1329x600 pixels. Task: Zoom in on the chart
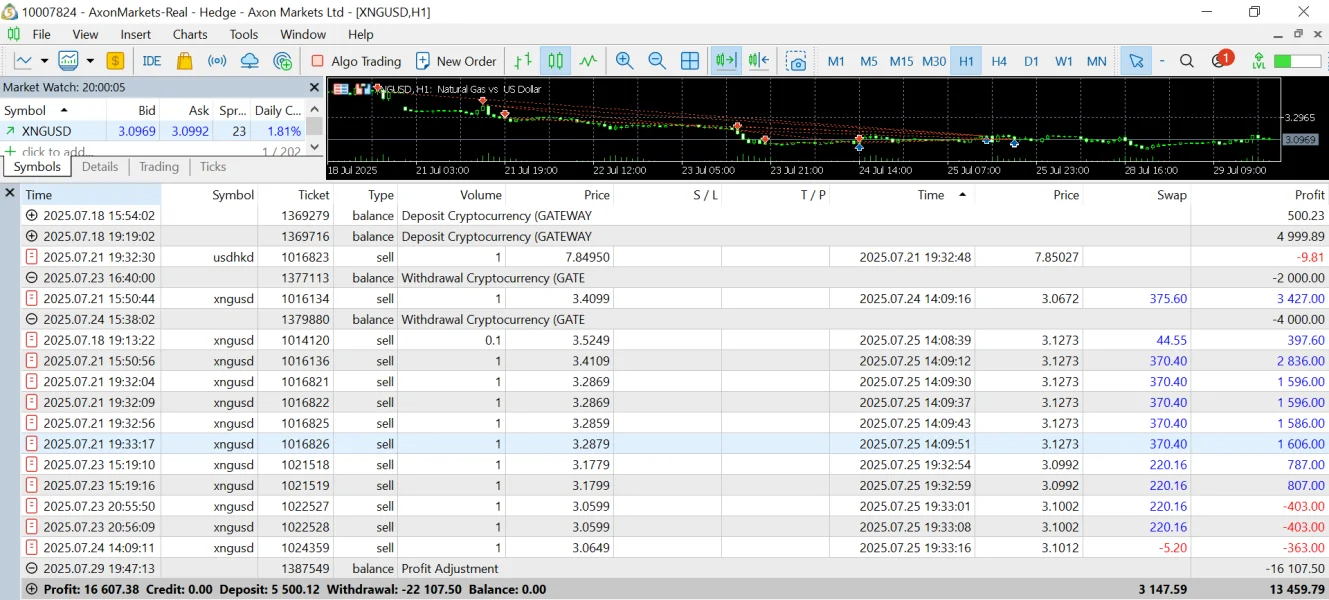[x=625, y=61]
